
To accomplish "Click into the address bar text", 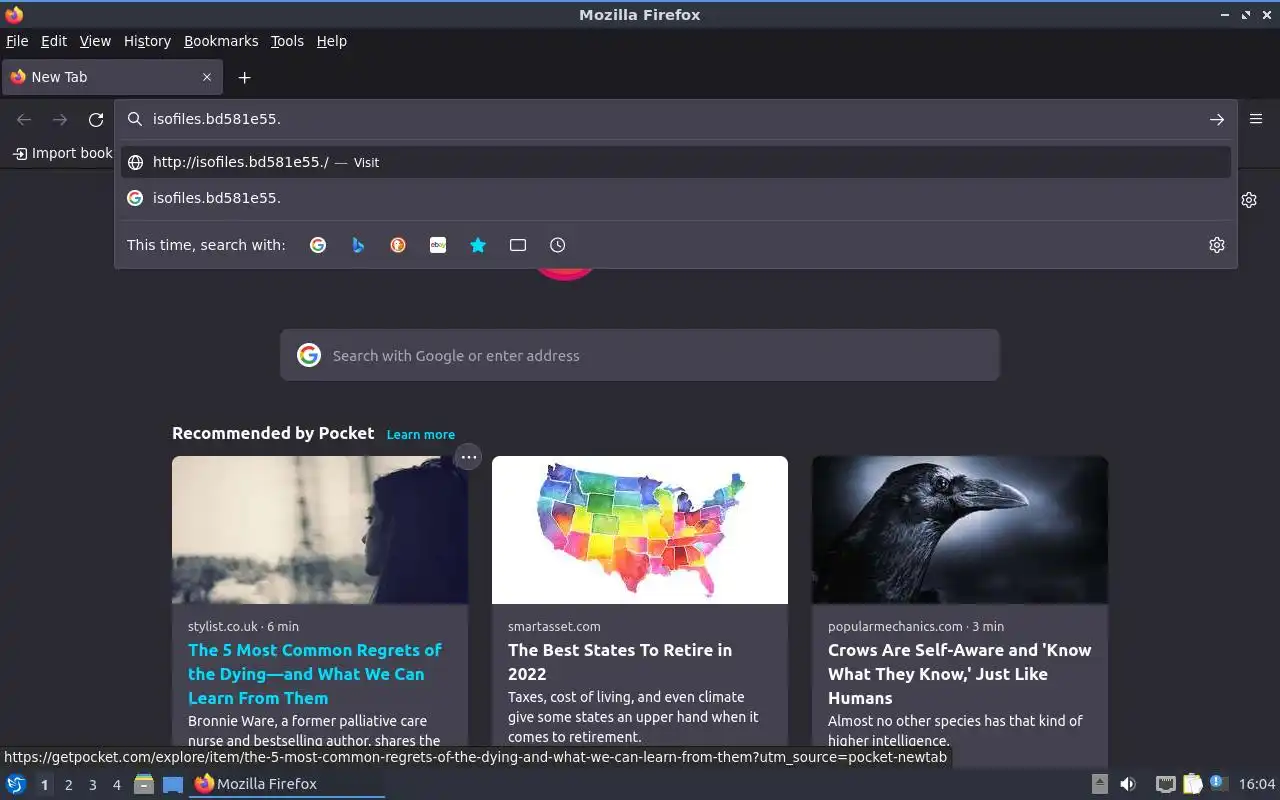I will [x=217, y=119].
